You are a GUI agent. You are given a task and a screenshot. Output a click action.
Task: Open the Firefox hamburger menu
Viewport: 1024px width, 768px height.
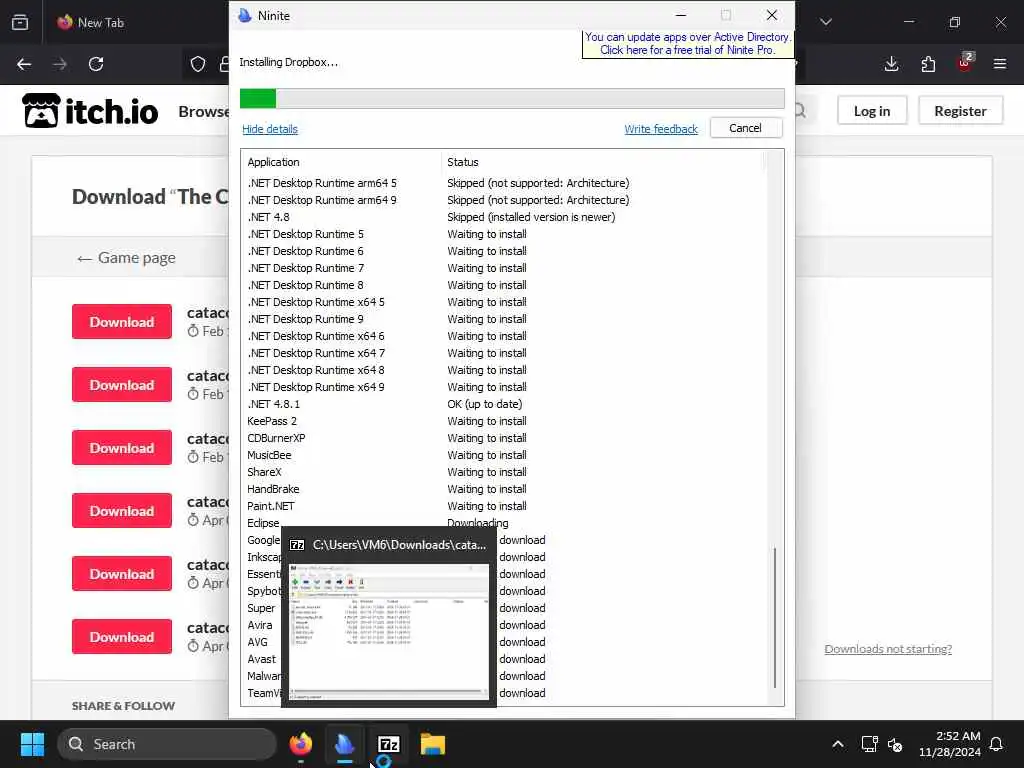pos(1000,64)
